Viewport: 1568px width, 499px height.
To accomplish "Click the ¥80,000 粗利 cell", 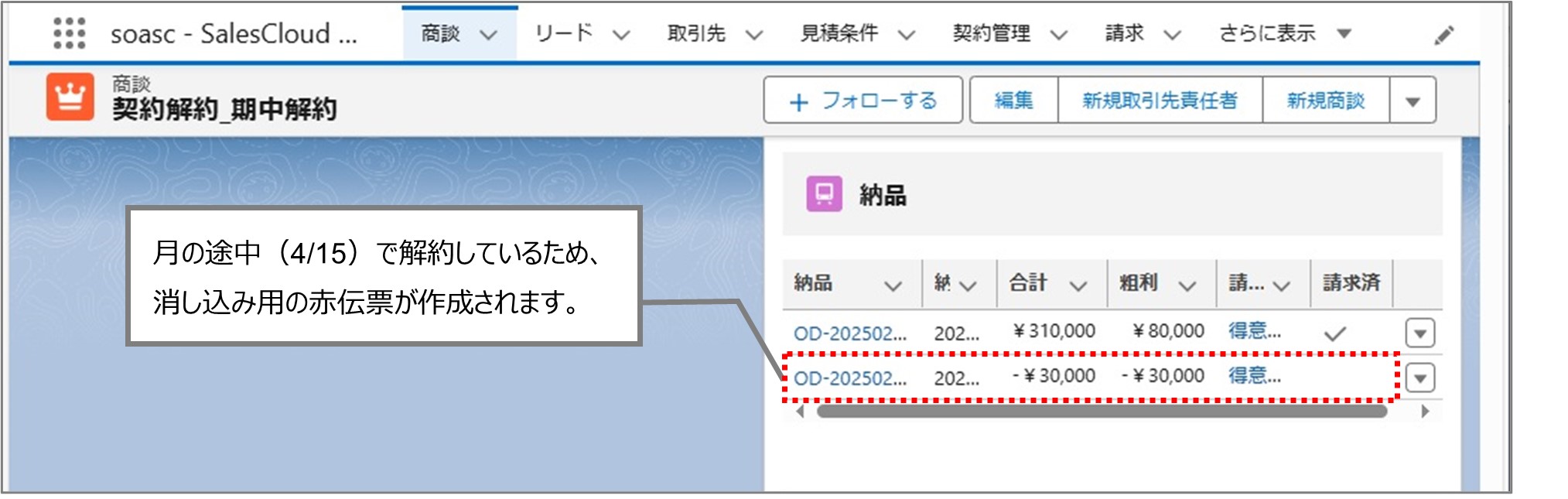I will click(1168, 331).
